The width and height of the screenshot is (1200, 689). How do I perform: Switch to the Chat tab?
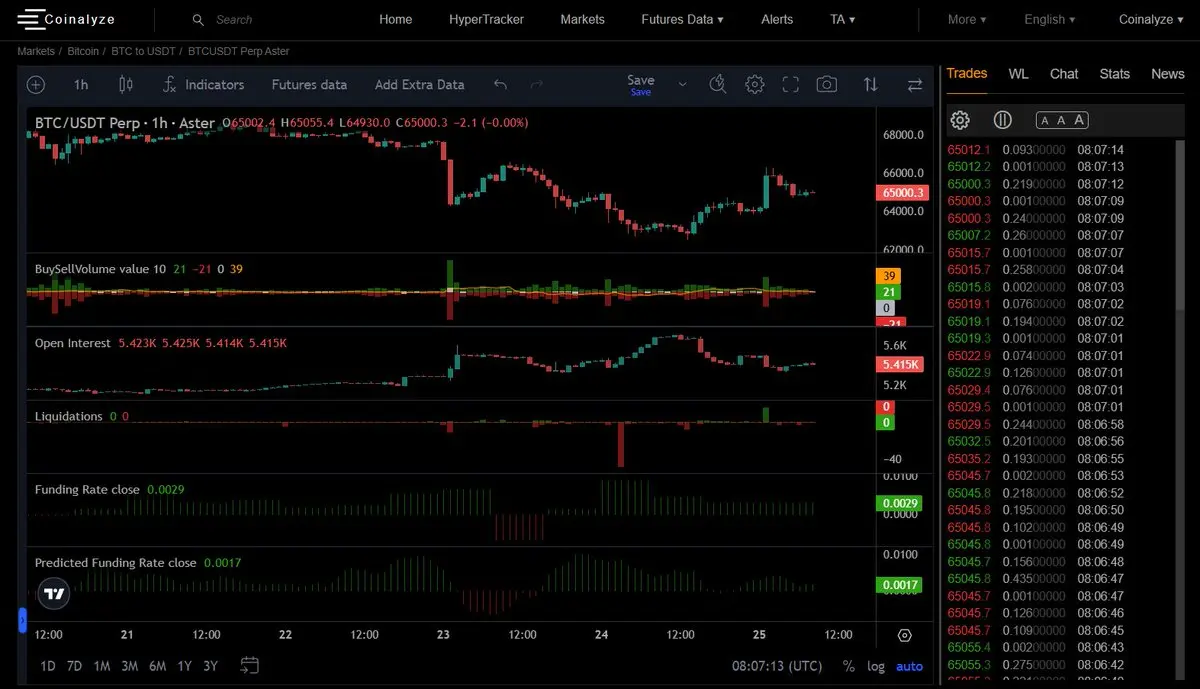click(x=1064, y=74)
